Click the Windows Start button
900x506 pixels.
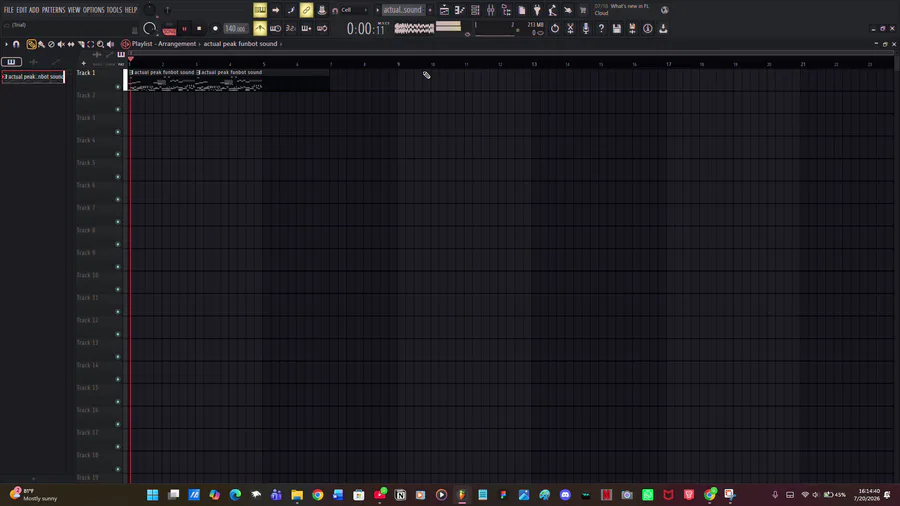tap(153, 495)
